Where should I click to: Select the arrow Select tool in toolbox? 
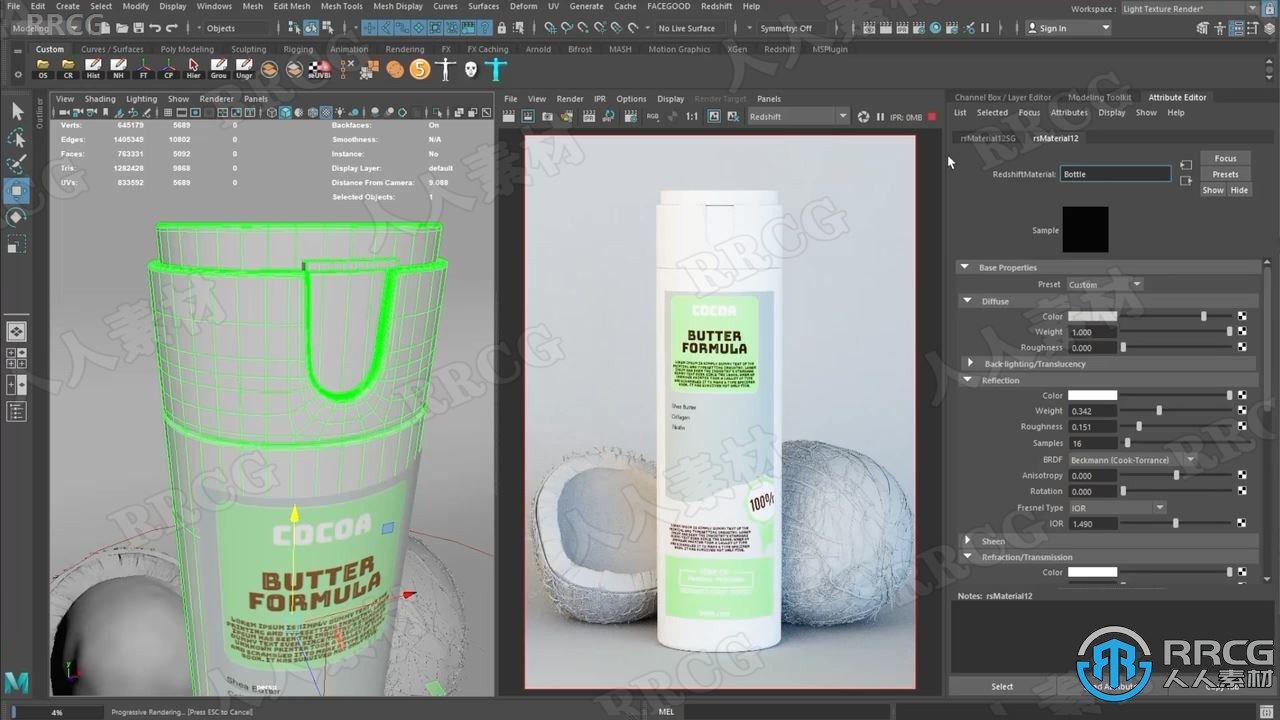[x=17, y=111]
